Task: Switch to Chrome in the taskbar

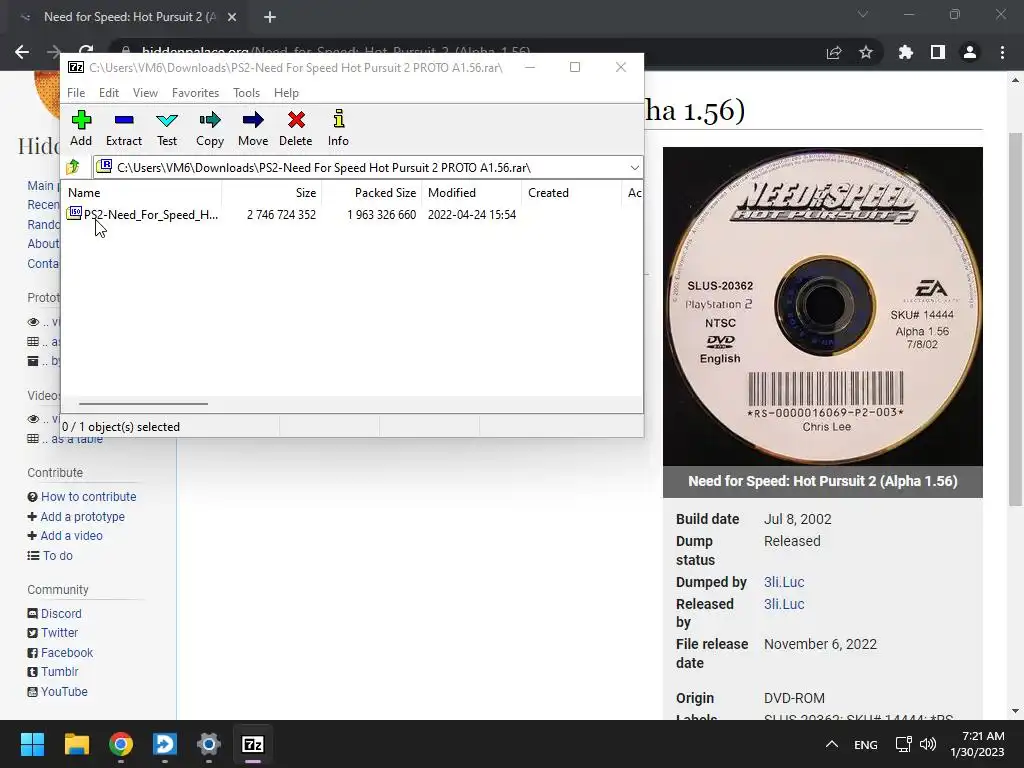Action: click(121, 744)
